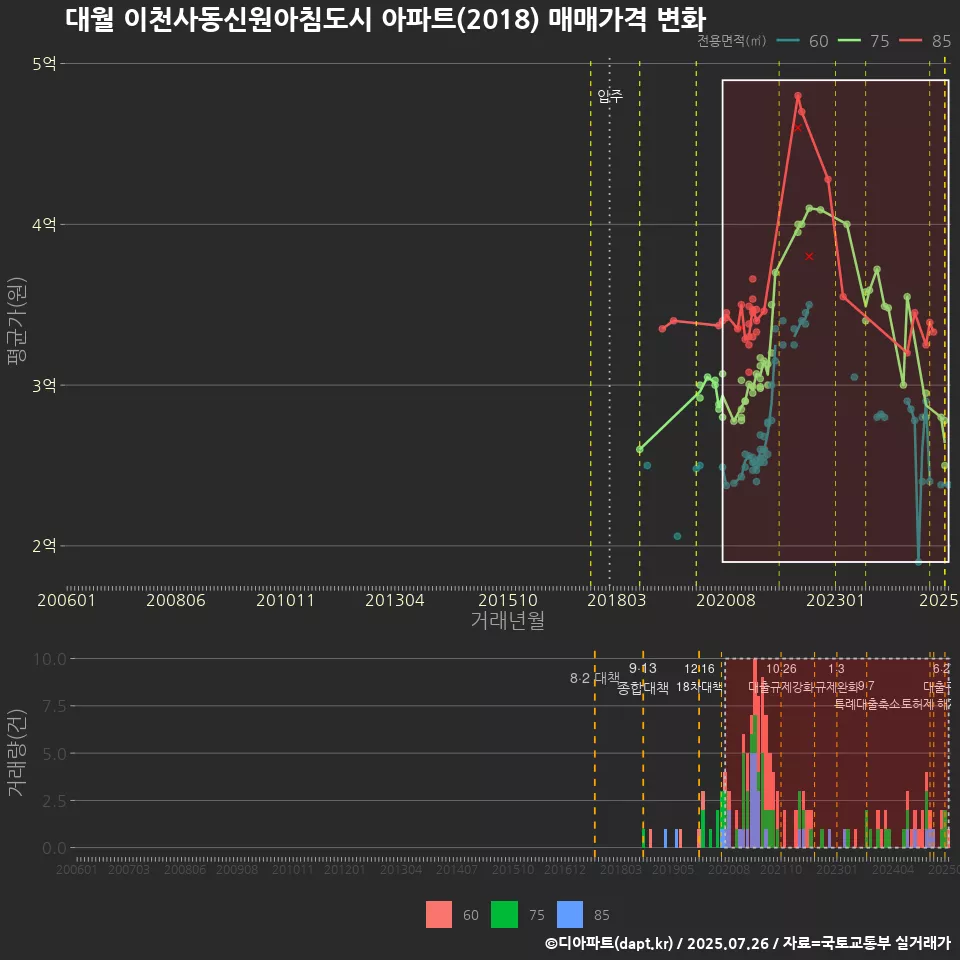The width and height of the screenshot is (960, 960).
Task: Click '201510' on the upper price chart axis
Action: coord(508,600)
